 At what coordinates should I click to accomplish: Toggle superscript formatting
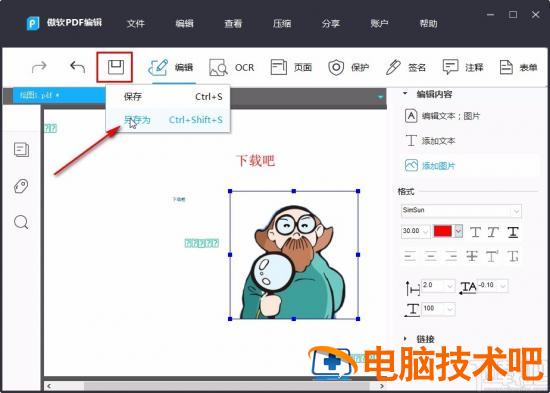point(492,257)
